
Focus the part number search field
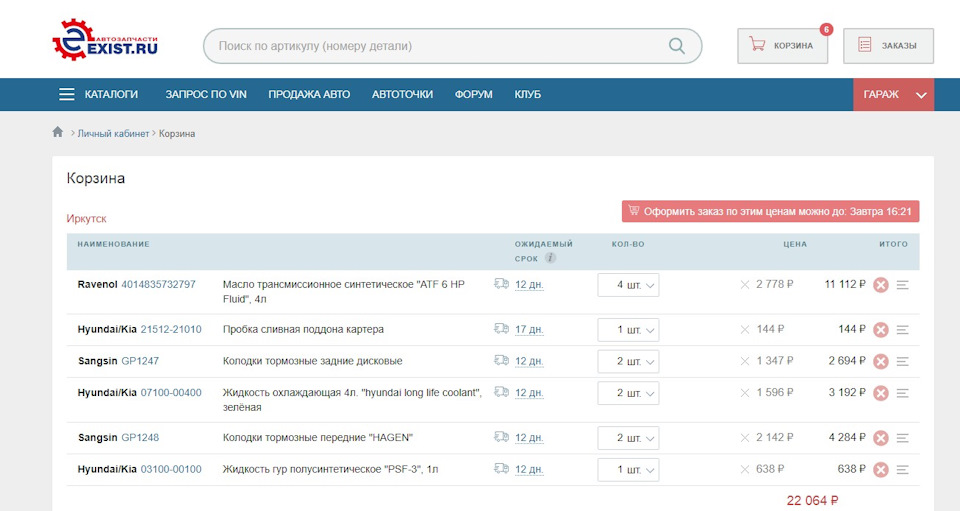452,46
